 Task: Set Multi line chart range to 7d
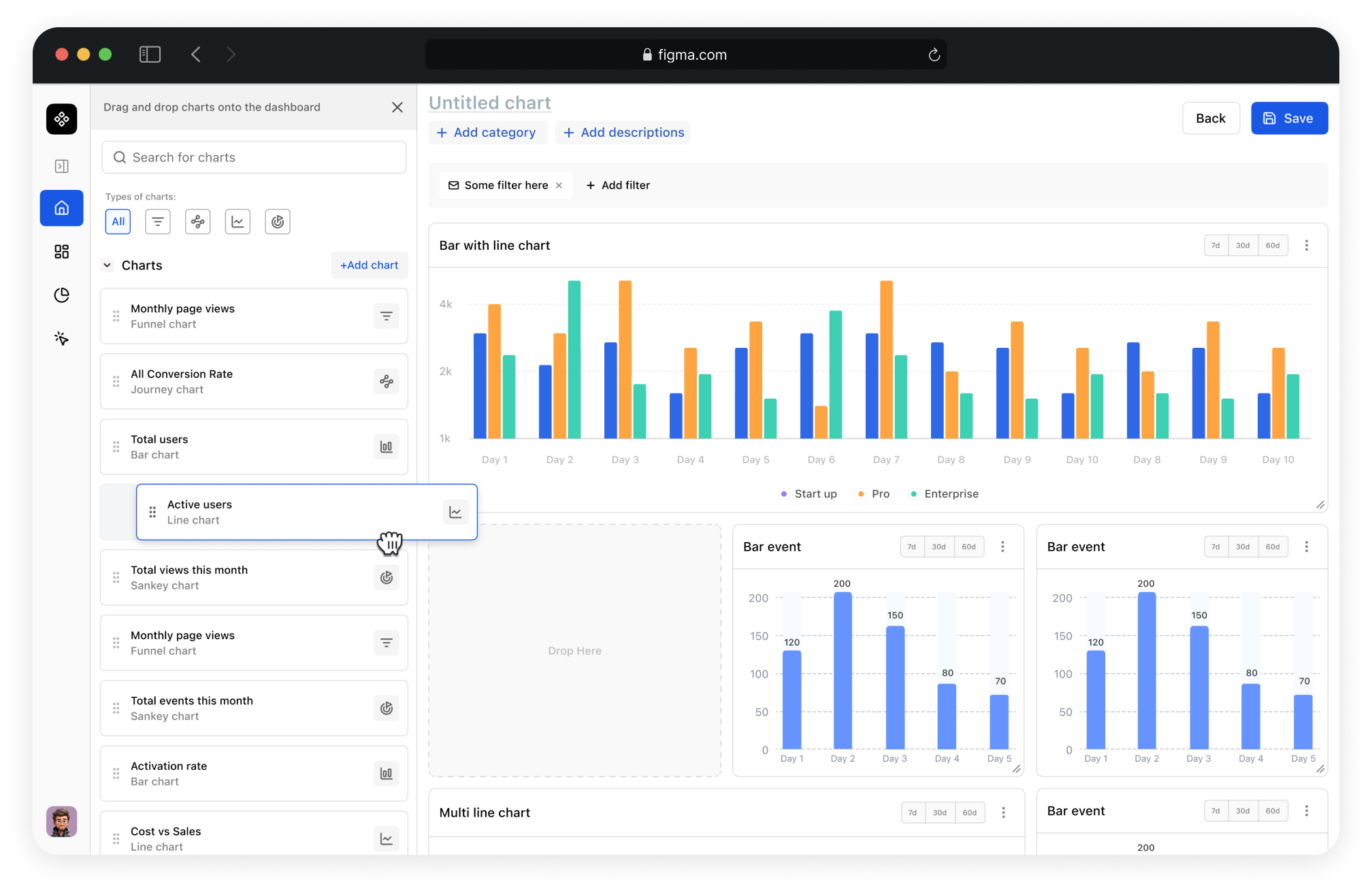click(x=912, y=813)
